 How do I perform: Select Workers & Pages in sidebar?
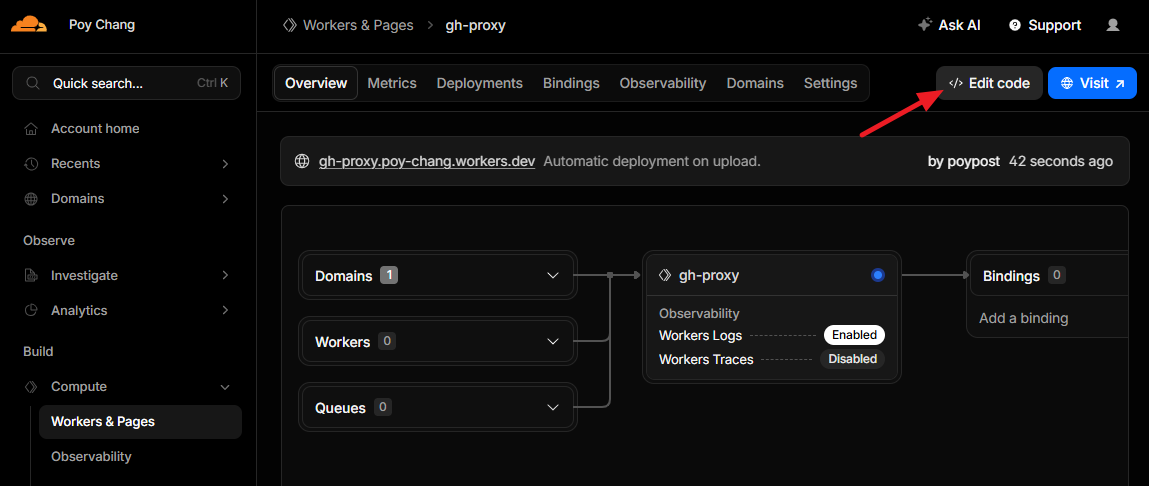[x=140, y=422]
